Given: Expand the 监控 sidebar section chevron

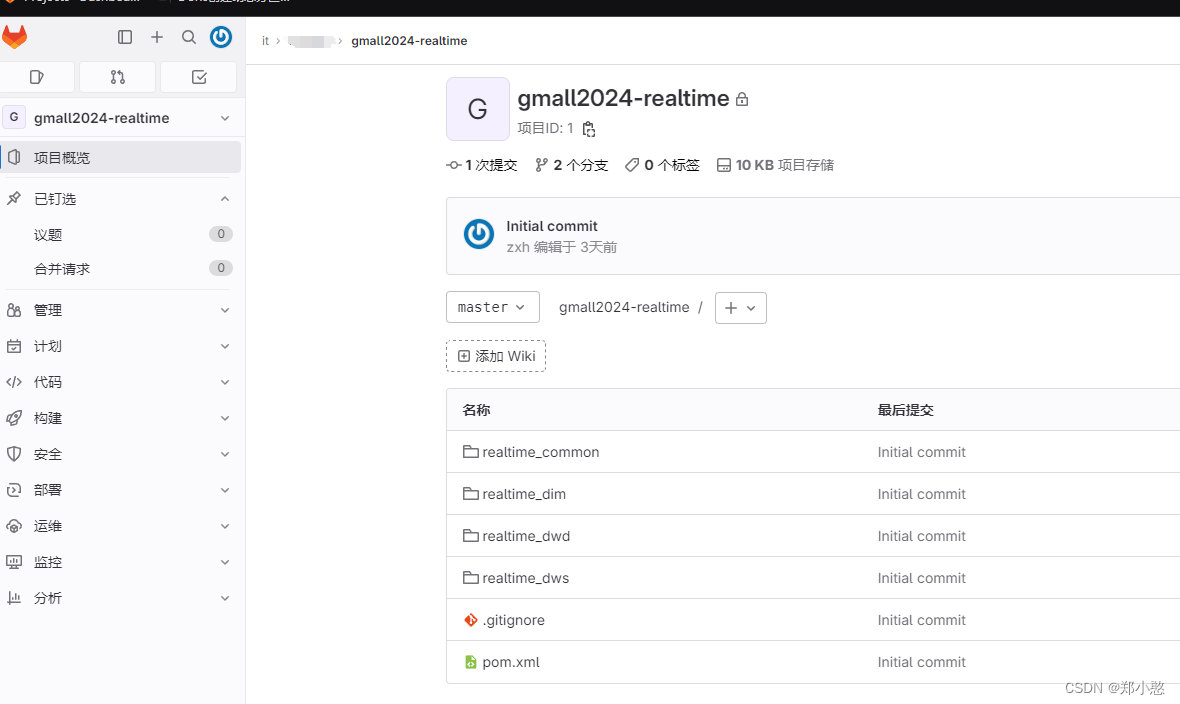Looking at the screenshot, I should [224, 562].
